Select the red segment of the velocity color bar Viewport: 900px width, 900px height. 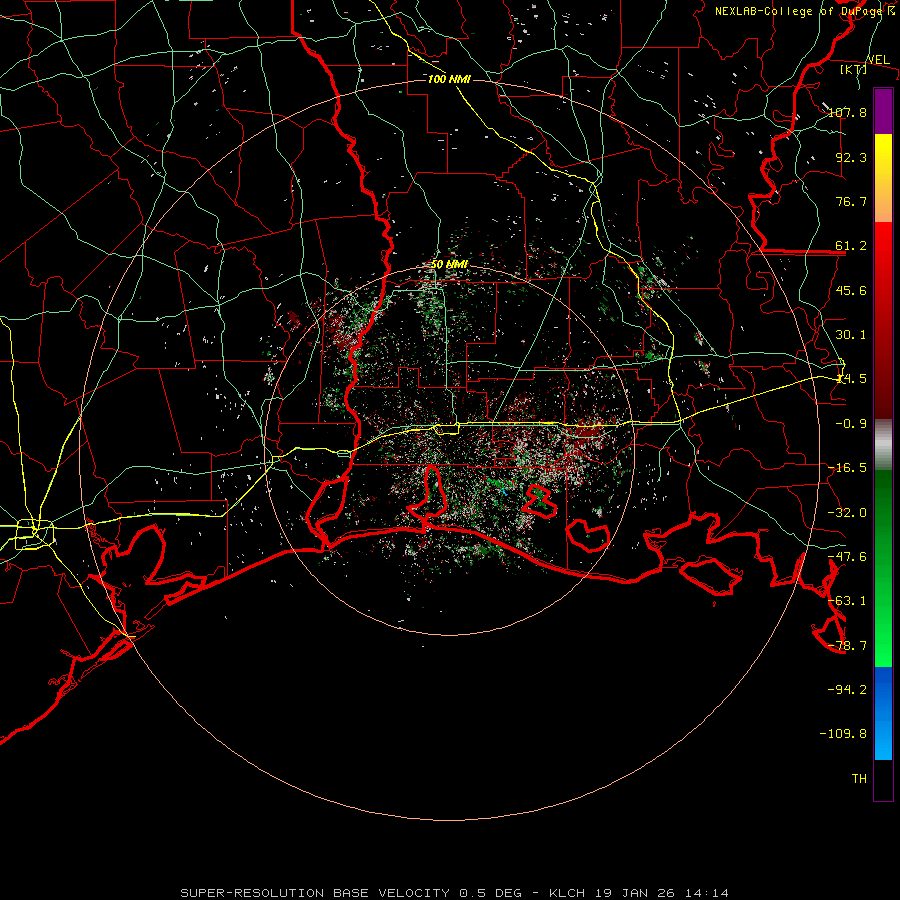pos(883,320)
